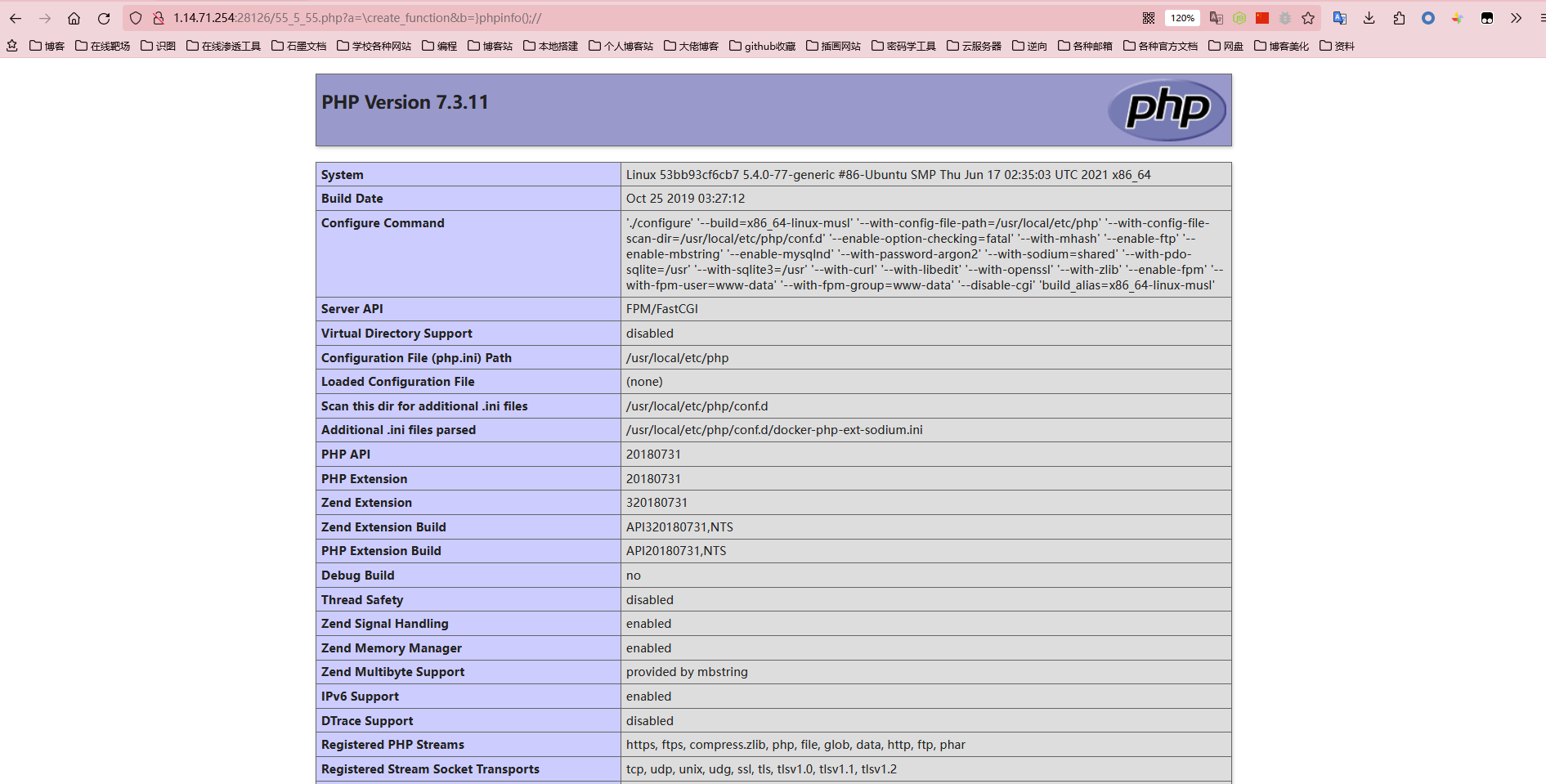Bookmark this page via the star icon

1308,18
